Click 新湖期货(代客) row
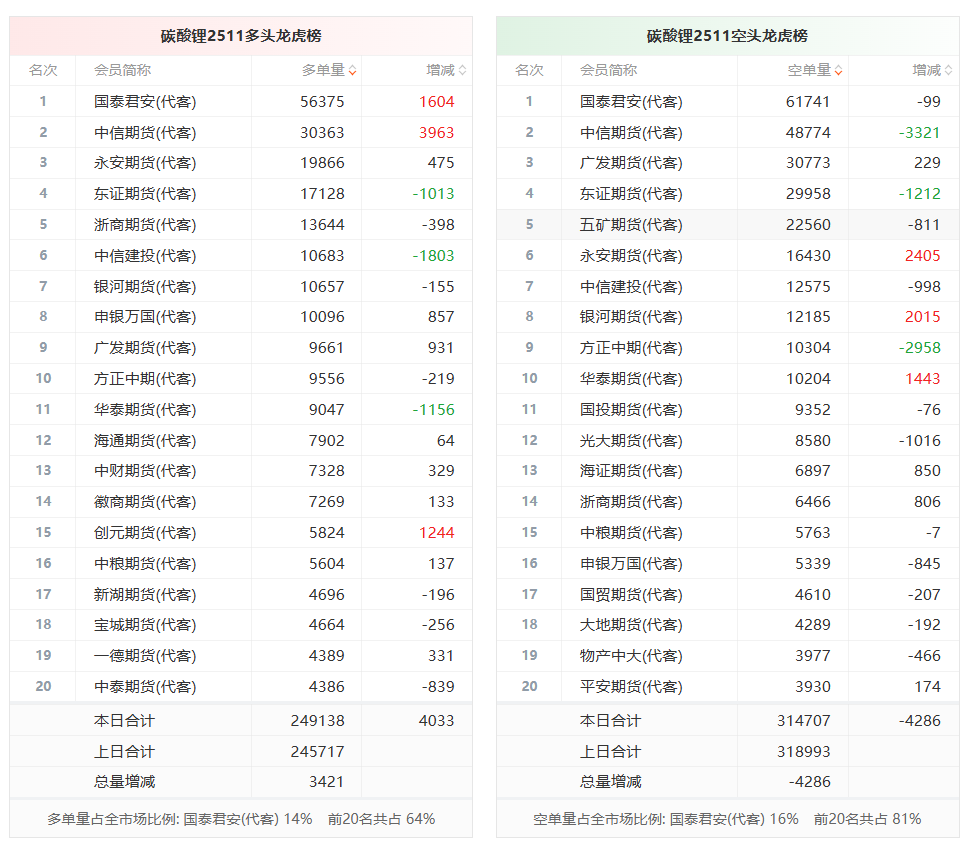This screenshot has width=972, height=846. 241,595
